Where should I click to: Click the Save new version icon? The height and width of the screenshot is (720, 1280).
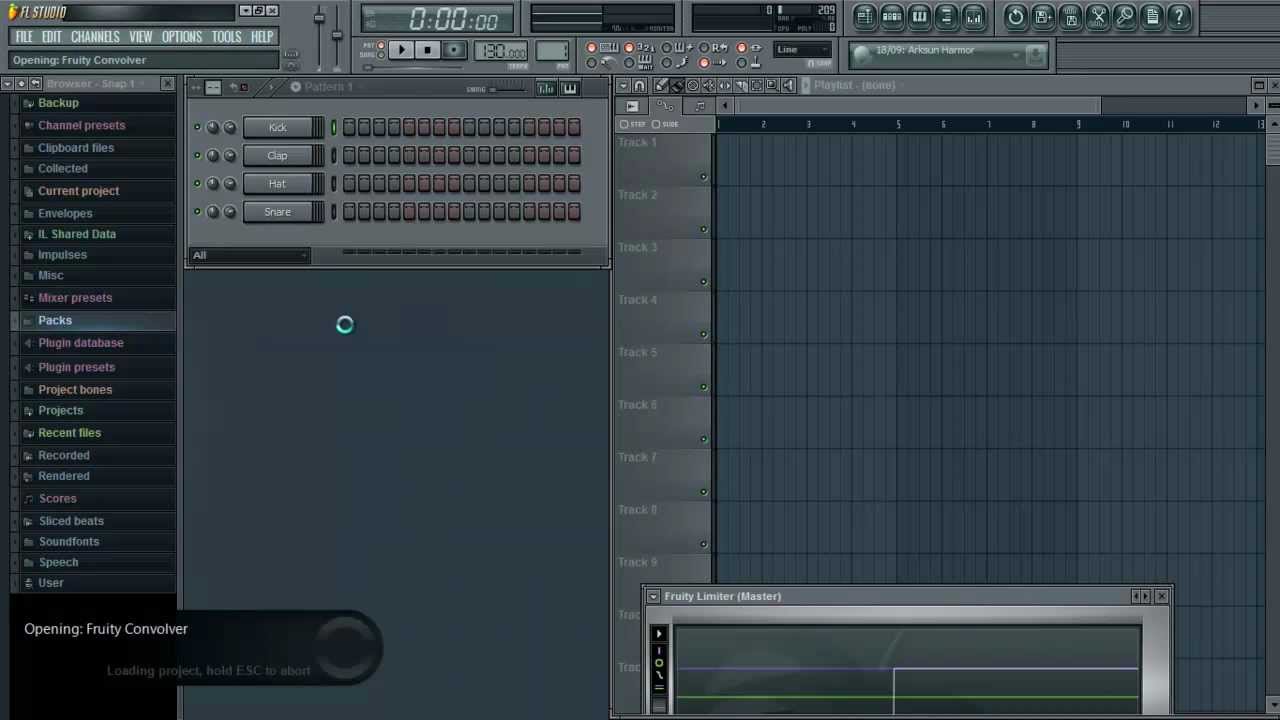point(1043,16)
